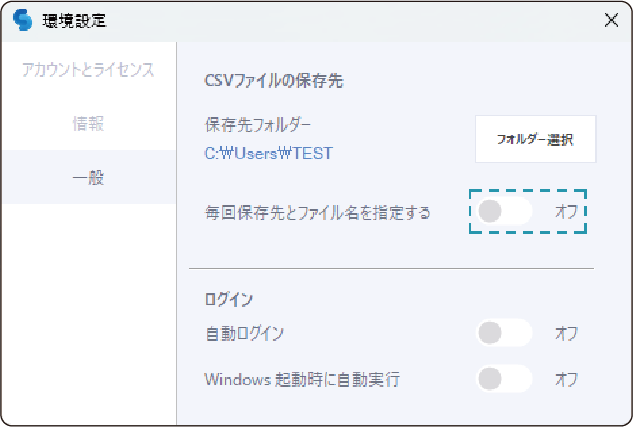Click オフ status beside 毎回保存先 switch
633x427 pixels.
pos(566,212)
